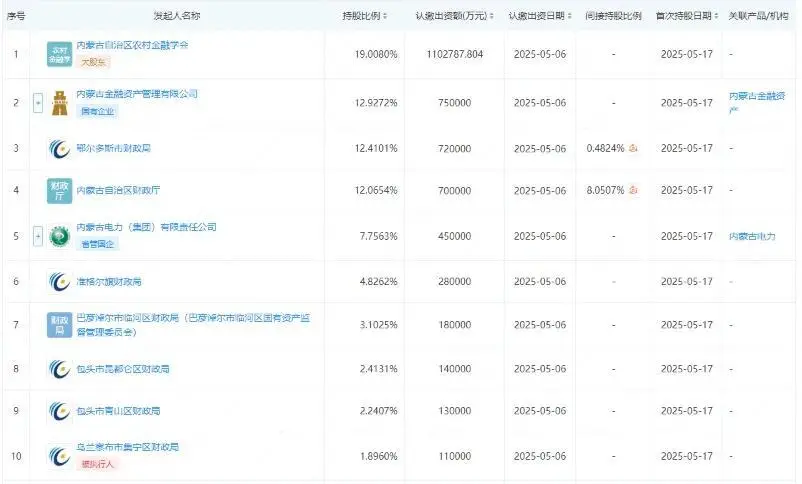Select the 4.8262% shareholding cell
The image size is (802, 484).
[378, 281]
